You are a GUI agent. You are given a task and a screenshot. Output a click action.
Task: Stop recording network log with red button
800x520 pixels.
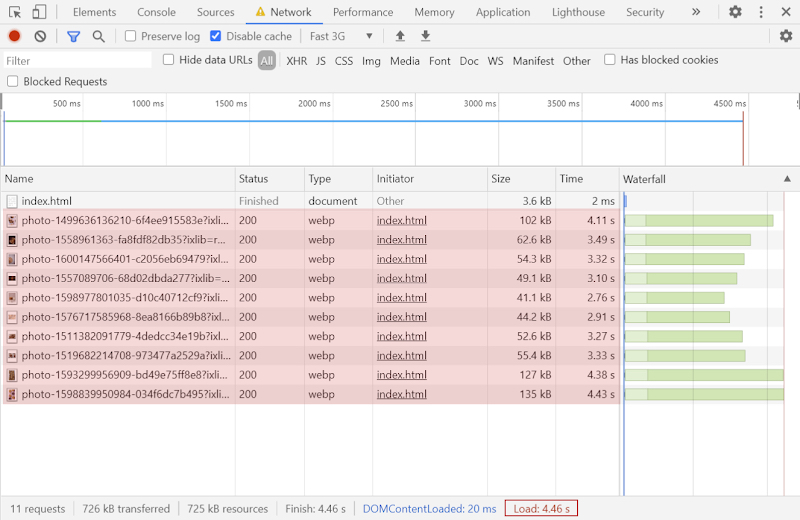click(14, 36)
